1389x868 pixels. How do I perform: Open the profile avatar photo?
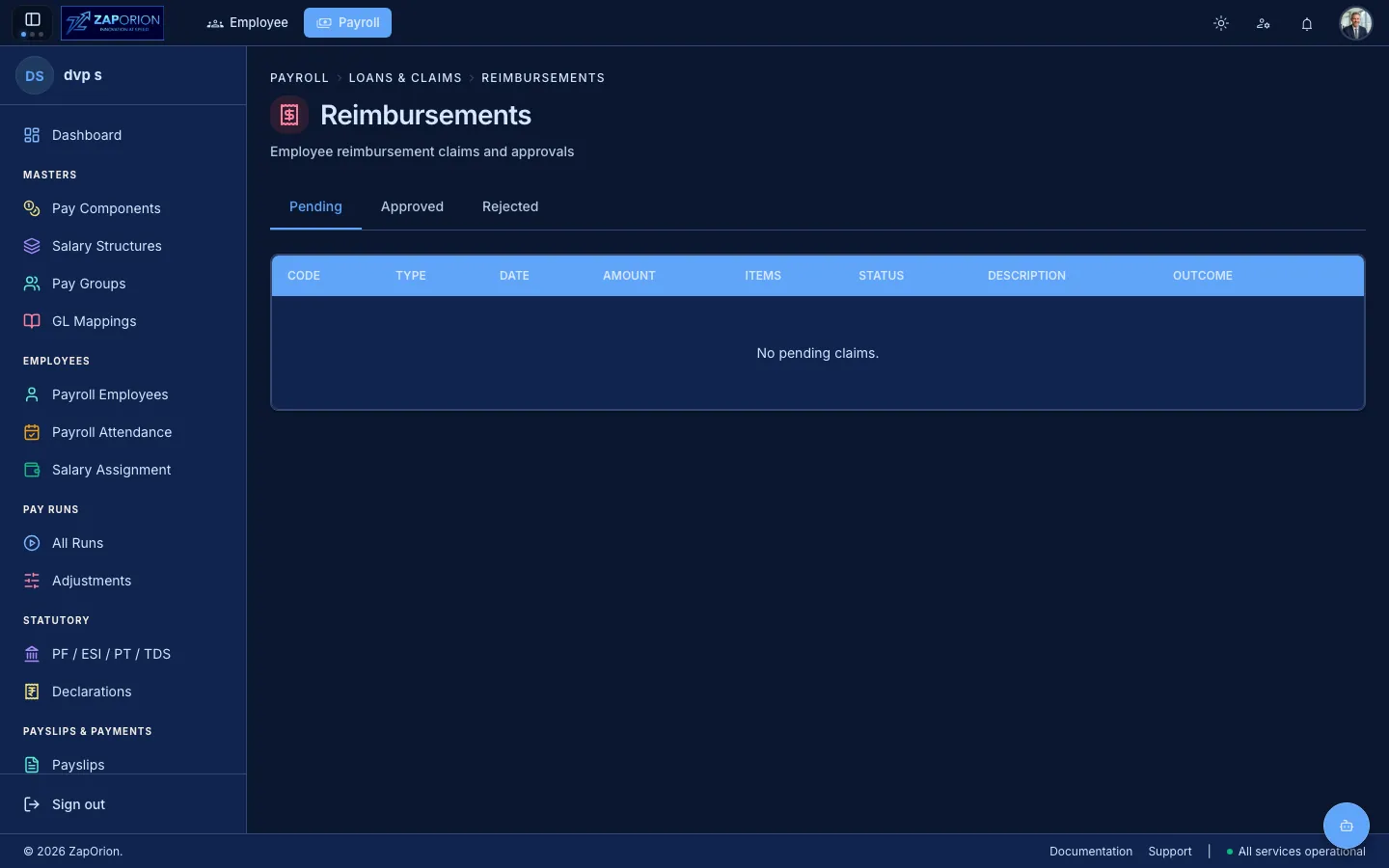(1356, 22)
